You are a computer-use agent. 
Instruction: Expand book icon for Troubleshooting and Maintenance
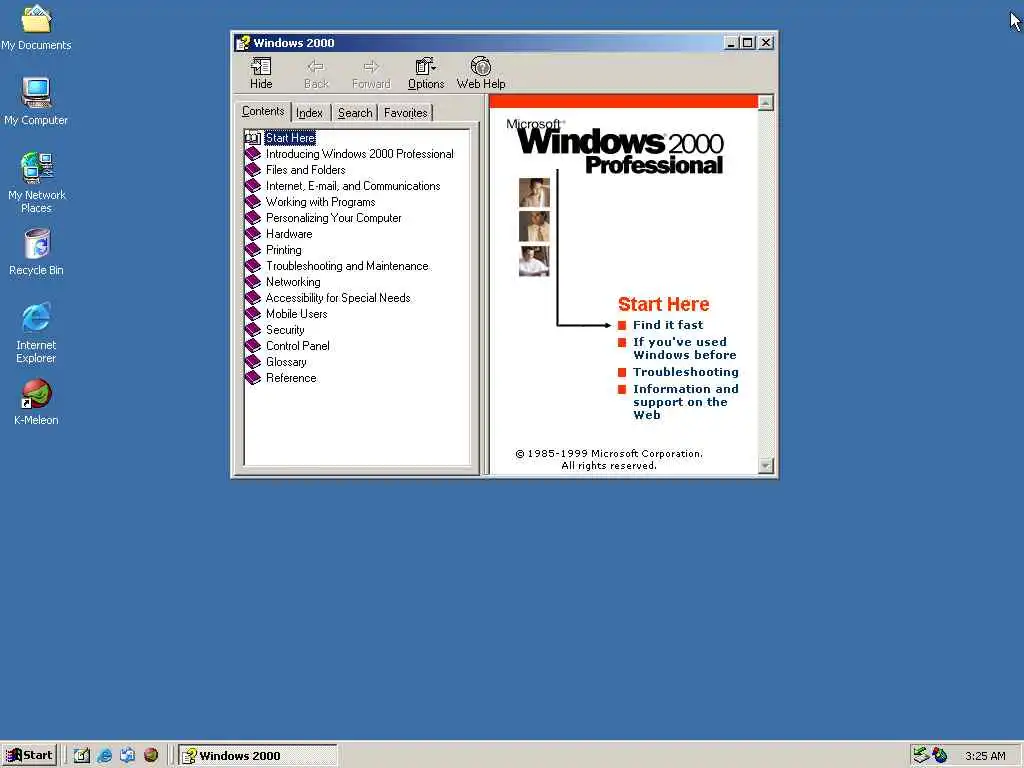(253, 266)
